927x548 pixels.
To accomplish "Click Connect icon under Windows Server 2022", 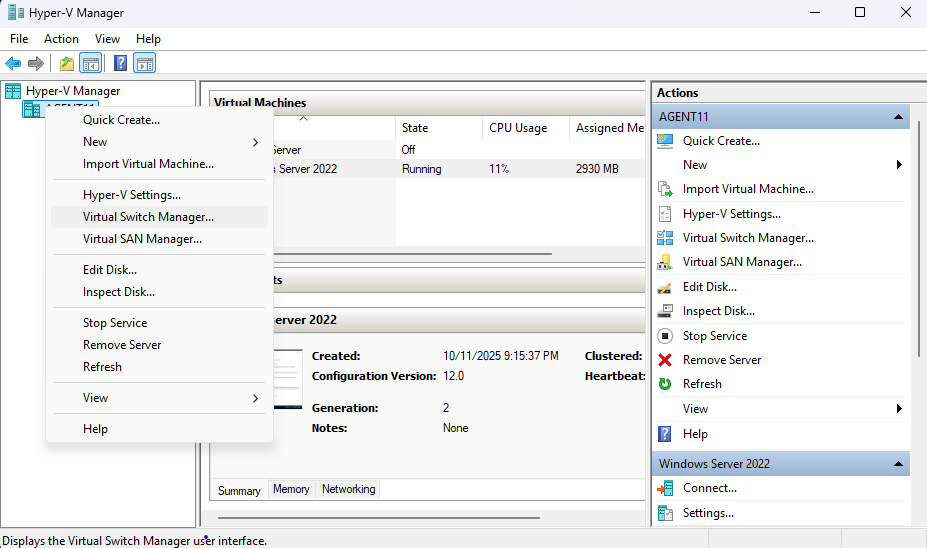I will point(665,488).
